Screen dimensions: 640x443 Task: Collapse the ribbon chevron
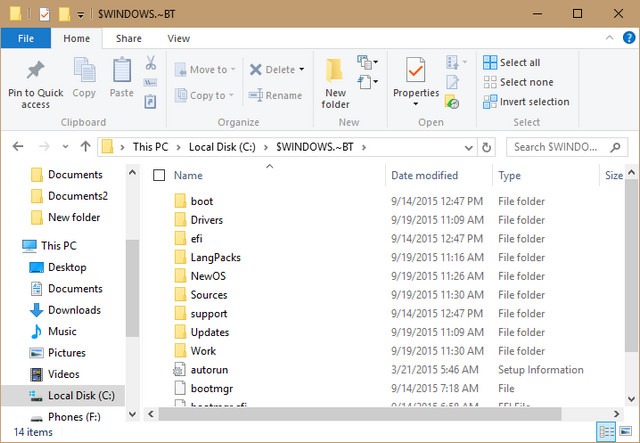609,38
